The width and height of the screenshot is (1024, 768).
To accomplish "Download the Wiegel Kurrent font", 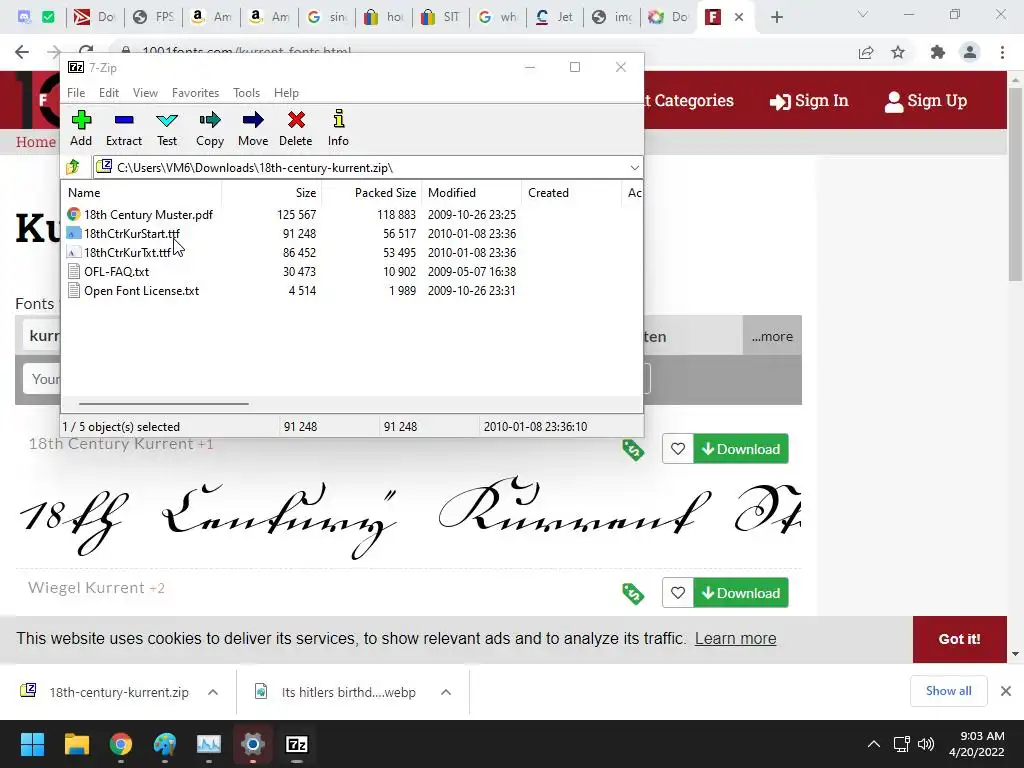I will 741,593.
